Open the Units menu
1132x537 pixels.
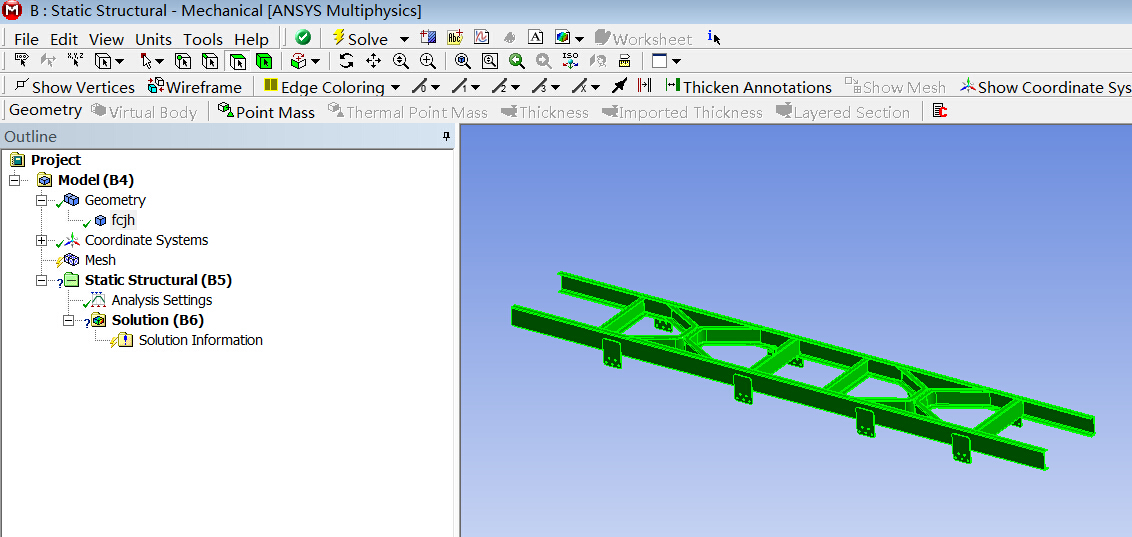pos(153,39)
